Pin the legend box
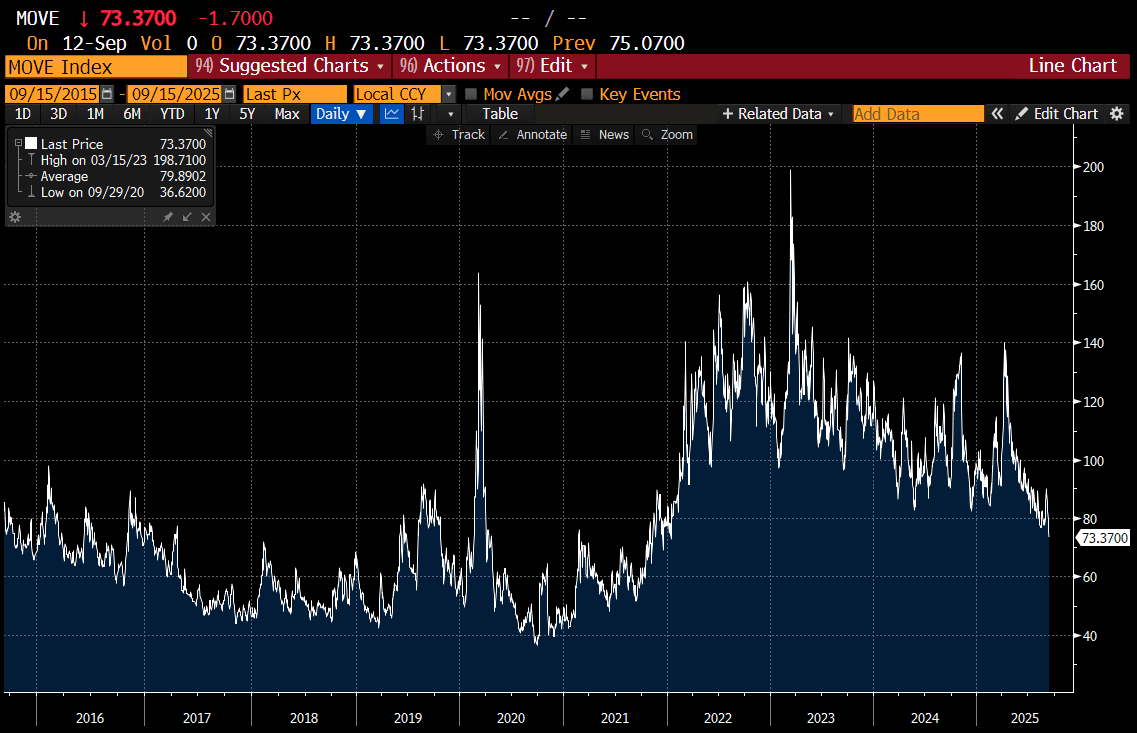 coord(168,217)
